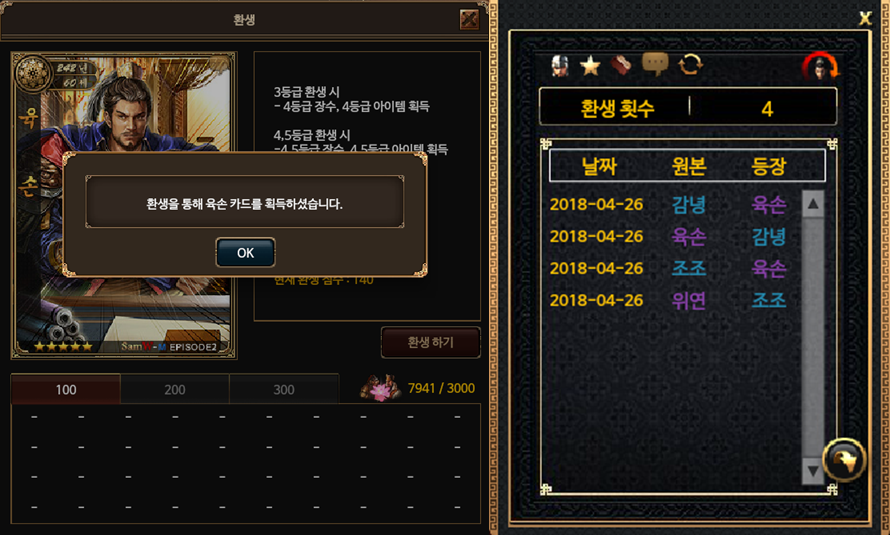Close the 환생 window with X
Screen dimensions: 890x535
[x=469, y=19]
